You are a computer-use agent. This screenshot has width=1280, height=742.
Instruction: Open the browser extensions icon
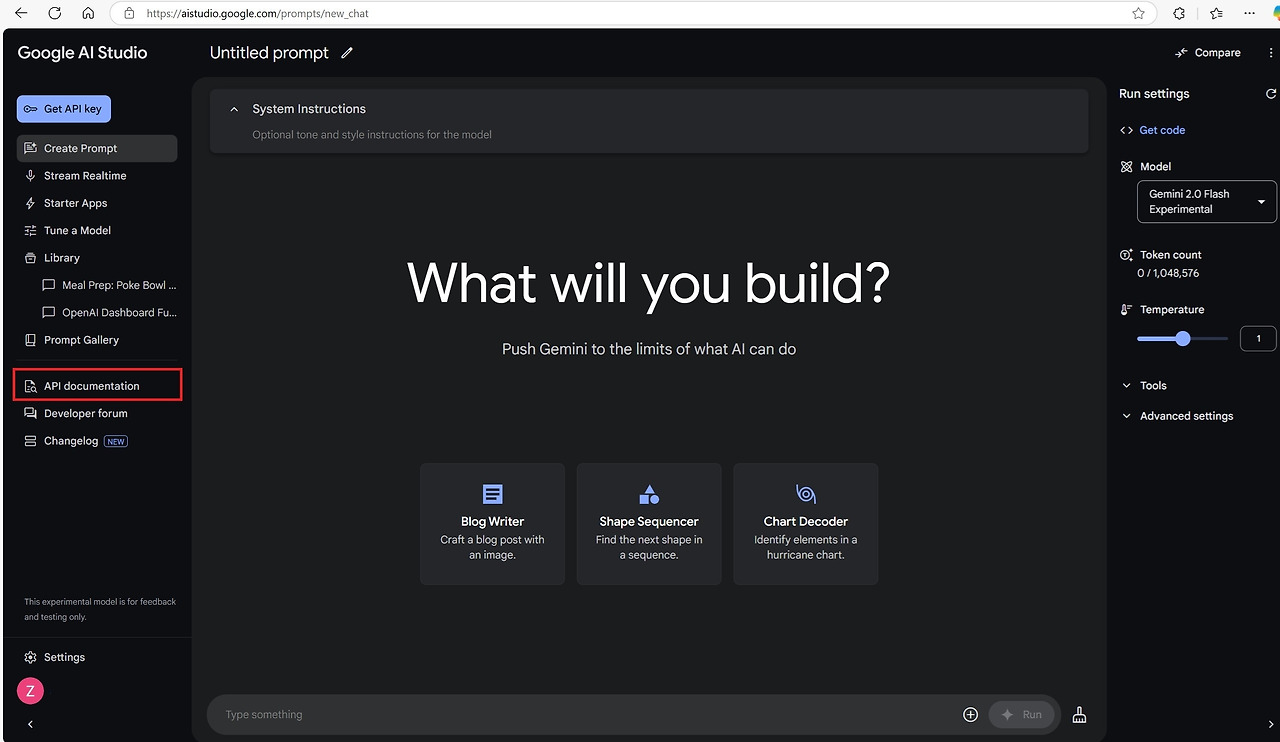point(1179,14)
